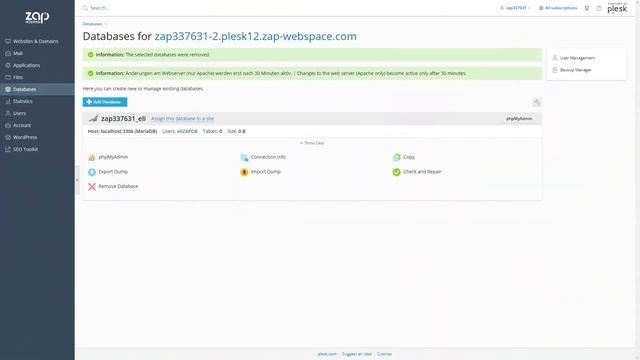Click the Export Dump link
This screenshot has height=360, width=640.
coord(113,172)
